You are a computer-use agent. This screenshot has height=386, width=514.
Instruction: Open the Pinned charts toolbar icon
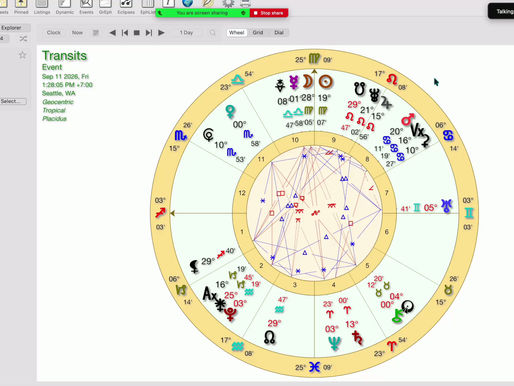tap(21, 7)
